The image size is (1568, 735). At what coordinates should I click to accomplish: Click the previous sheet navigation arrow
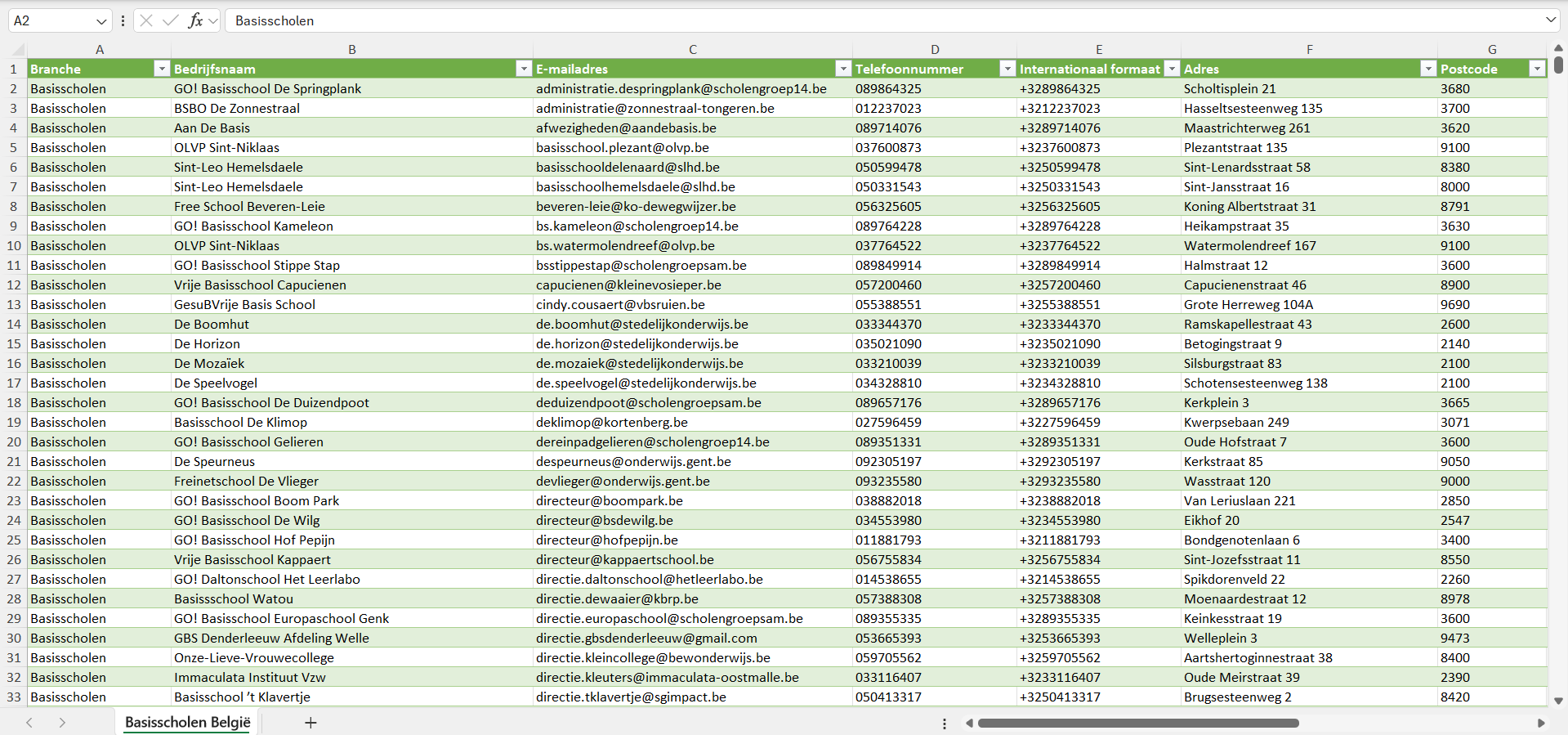tap(29, 723)
